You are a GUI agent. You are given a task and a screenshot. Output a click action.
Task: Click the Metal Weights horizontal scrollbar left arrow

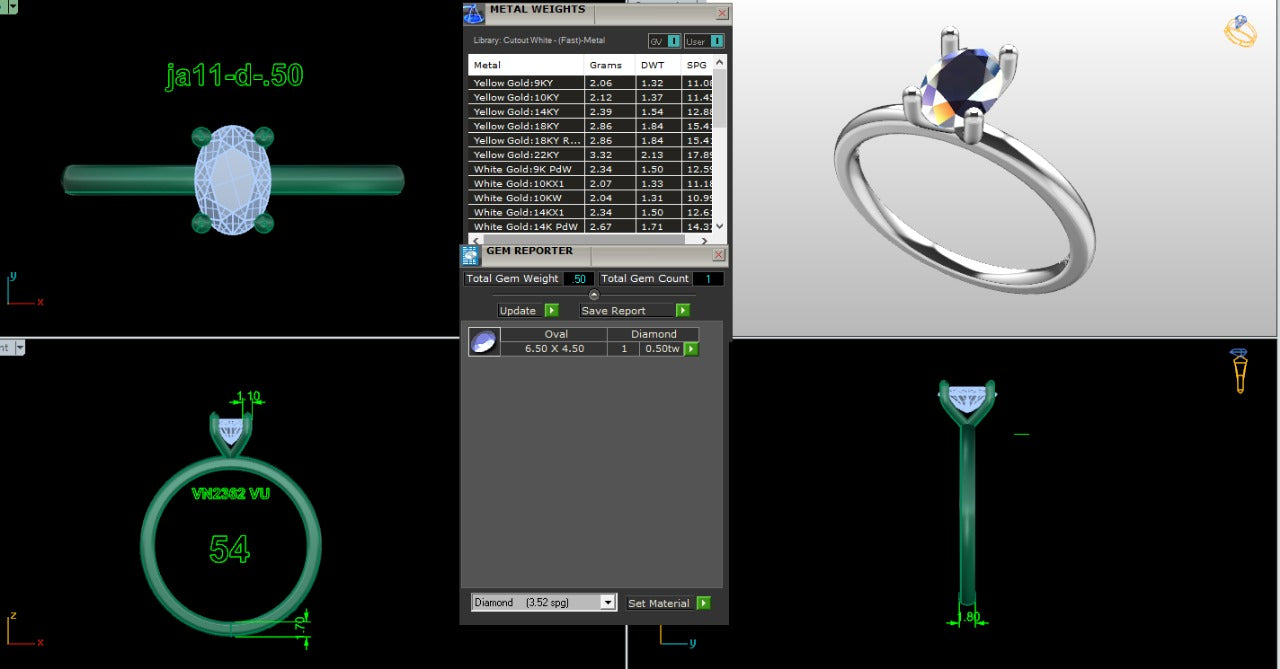pos(475,240)
